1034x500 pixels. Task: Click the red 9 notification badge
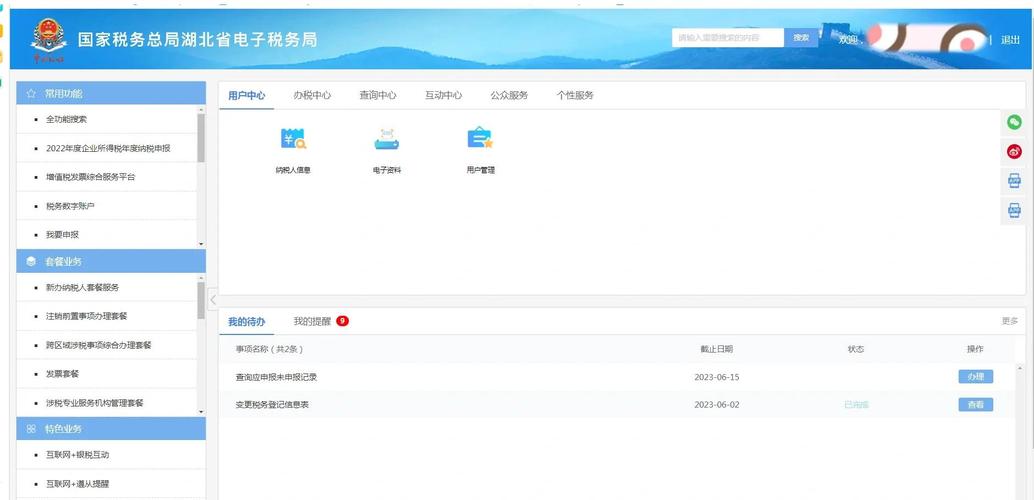(342, 321)
